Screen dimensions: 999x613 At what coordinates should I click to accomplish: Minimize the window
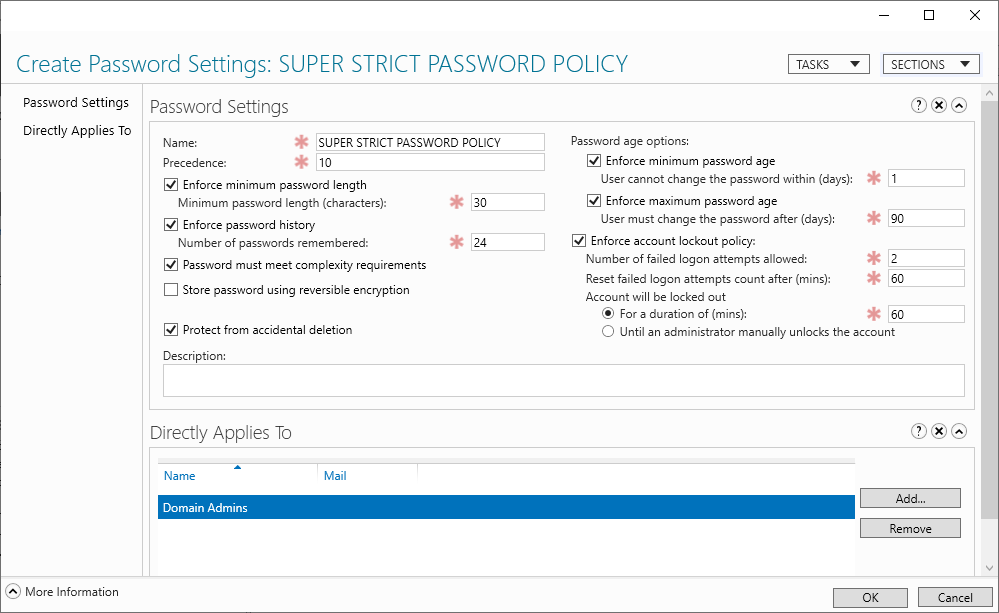point(884,15)
